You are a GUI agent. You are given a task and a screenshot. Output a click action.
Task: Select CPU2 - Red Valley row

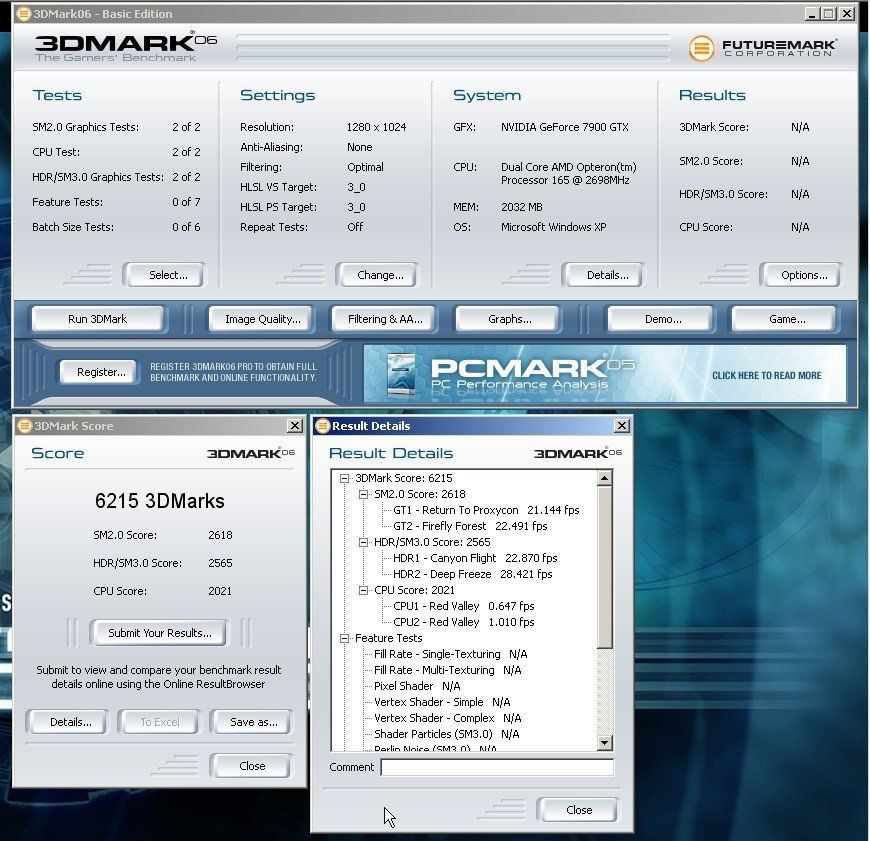point(464,622)
